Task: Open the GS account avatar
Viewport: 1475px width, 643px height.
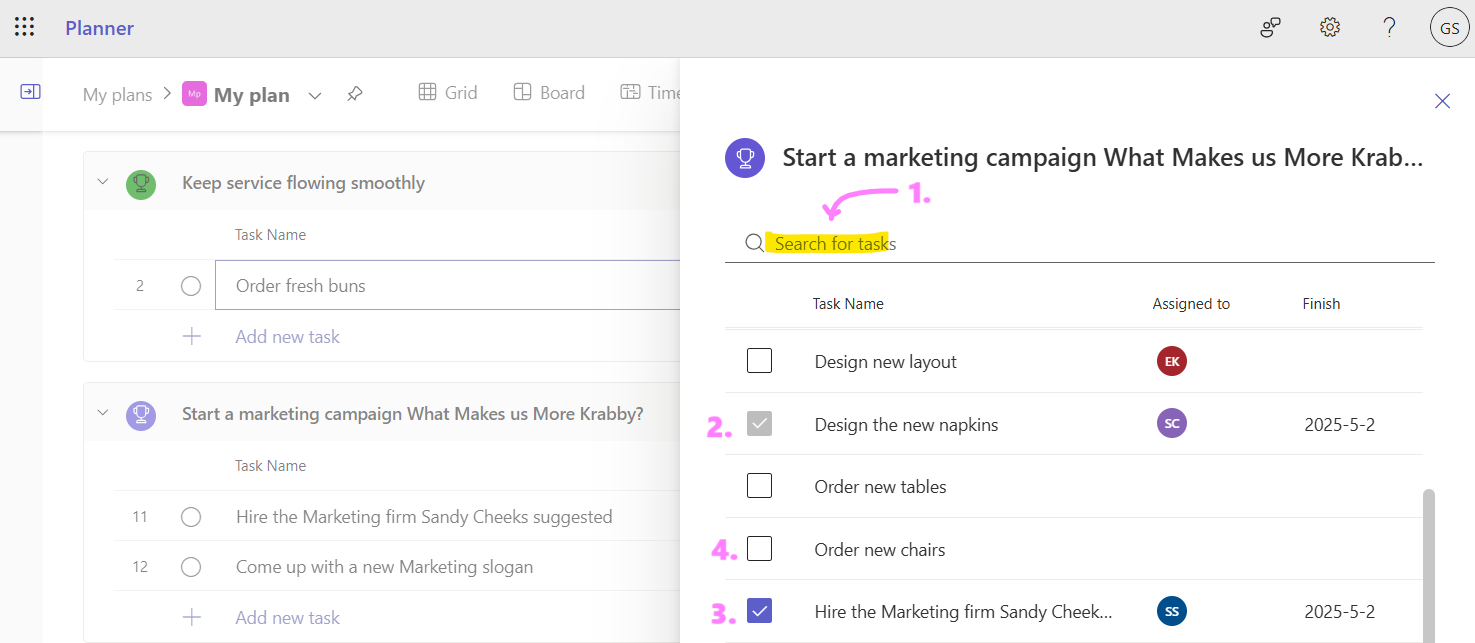Action: click(x=1449, y=28)
